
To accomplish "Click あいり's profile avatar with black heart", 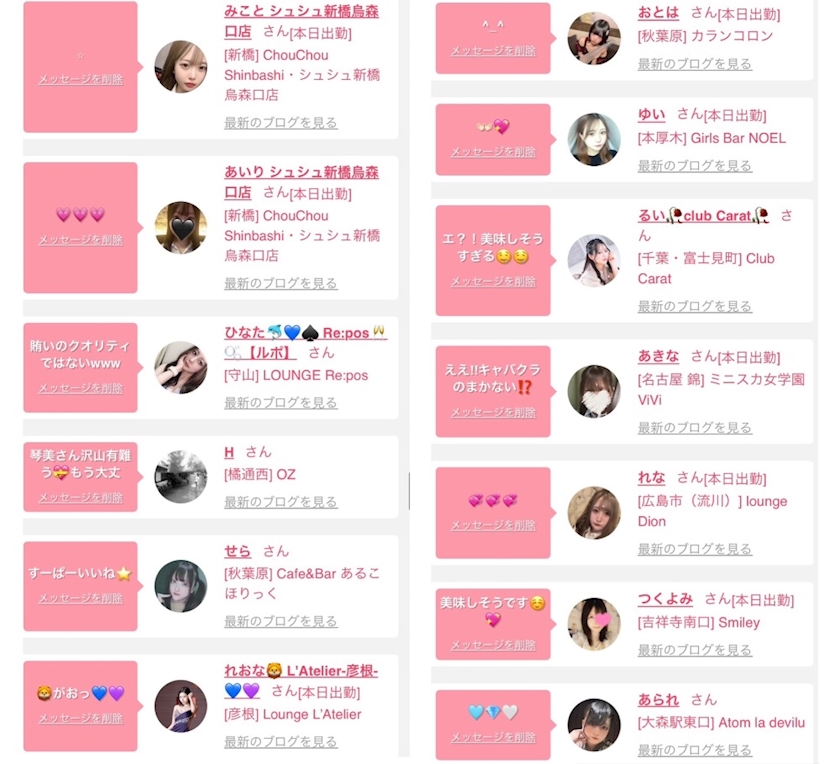I will point(181,227).
